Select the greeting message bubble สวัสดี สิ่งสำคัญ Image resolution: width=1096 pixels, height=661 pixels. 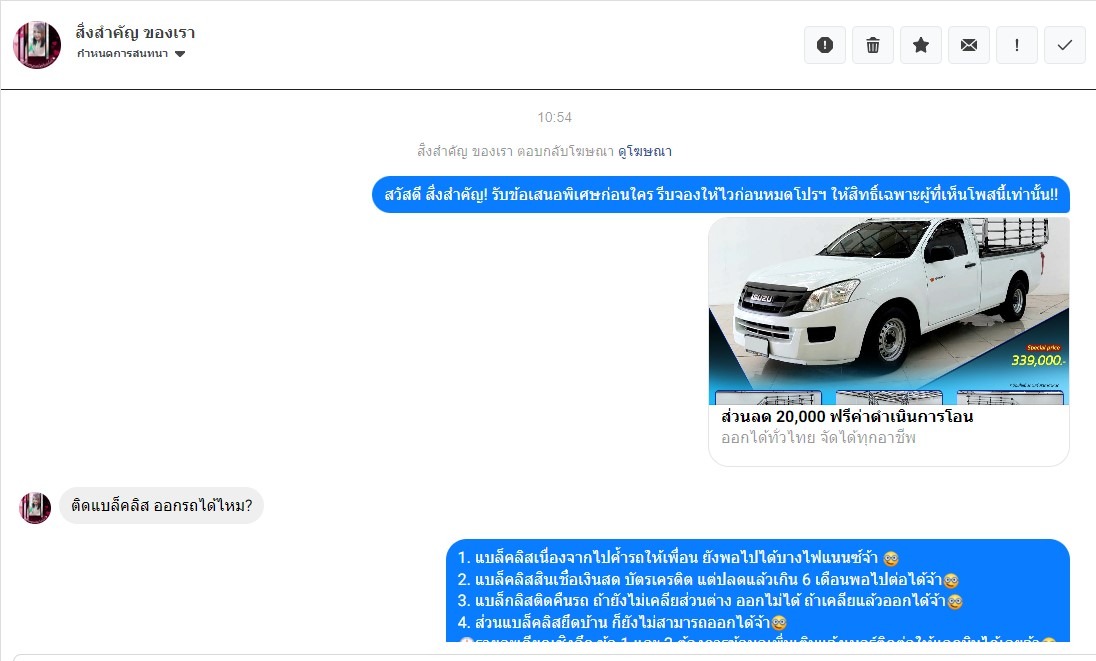(x=720, y=195)
